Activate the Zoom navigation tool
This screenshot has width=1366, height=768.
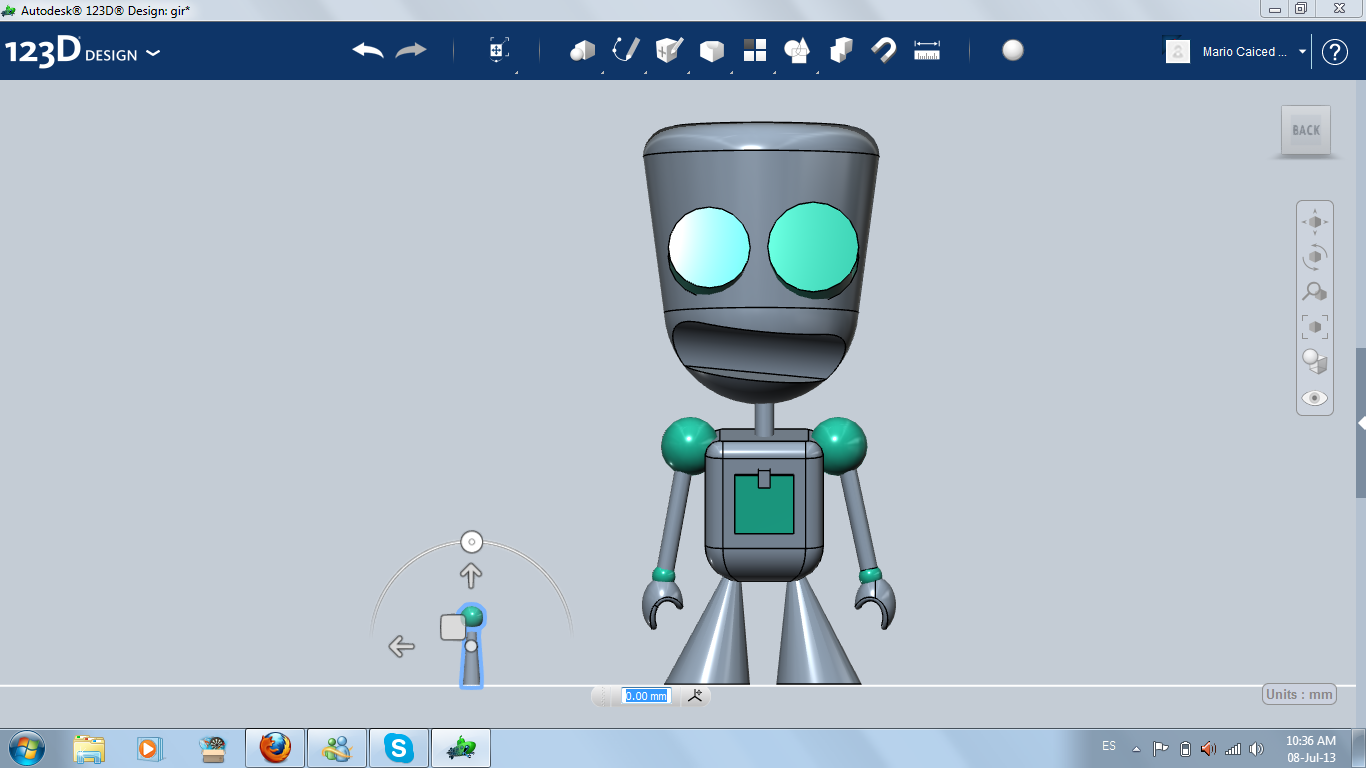(1315, 292)
